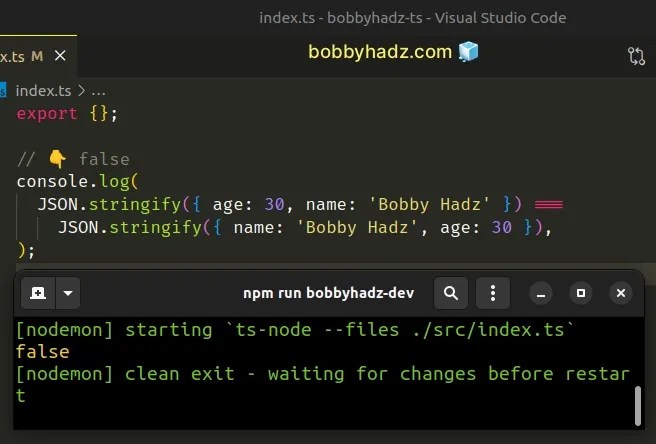Close the index.ts editor tab

pos(60,56)
